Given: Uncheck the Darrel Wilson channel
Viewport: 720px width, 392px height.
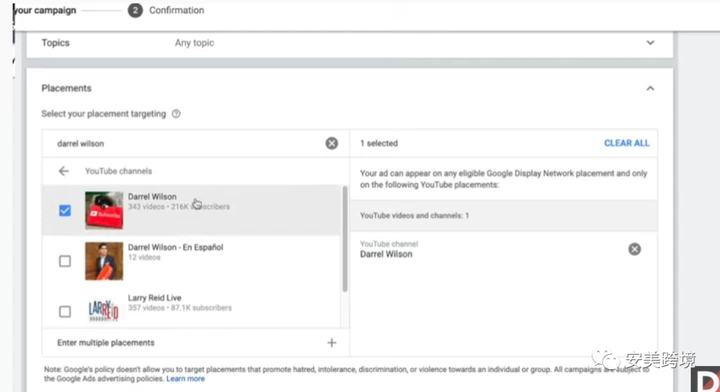Looking at the screenshot, I should pyautogui.click(x=65, y=211).
